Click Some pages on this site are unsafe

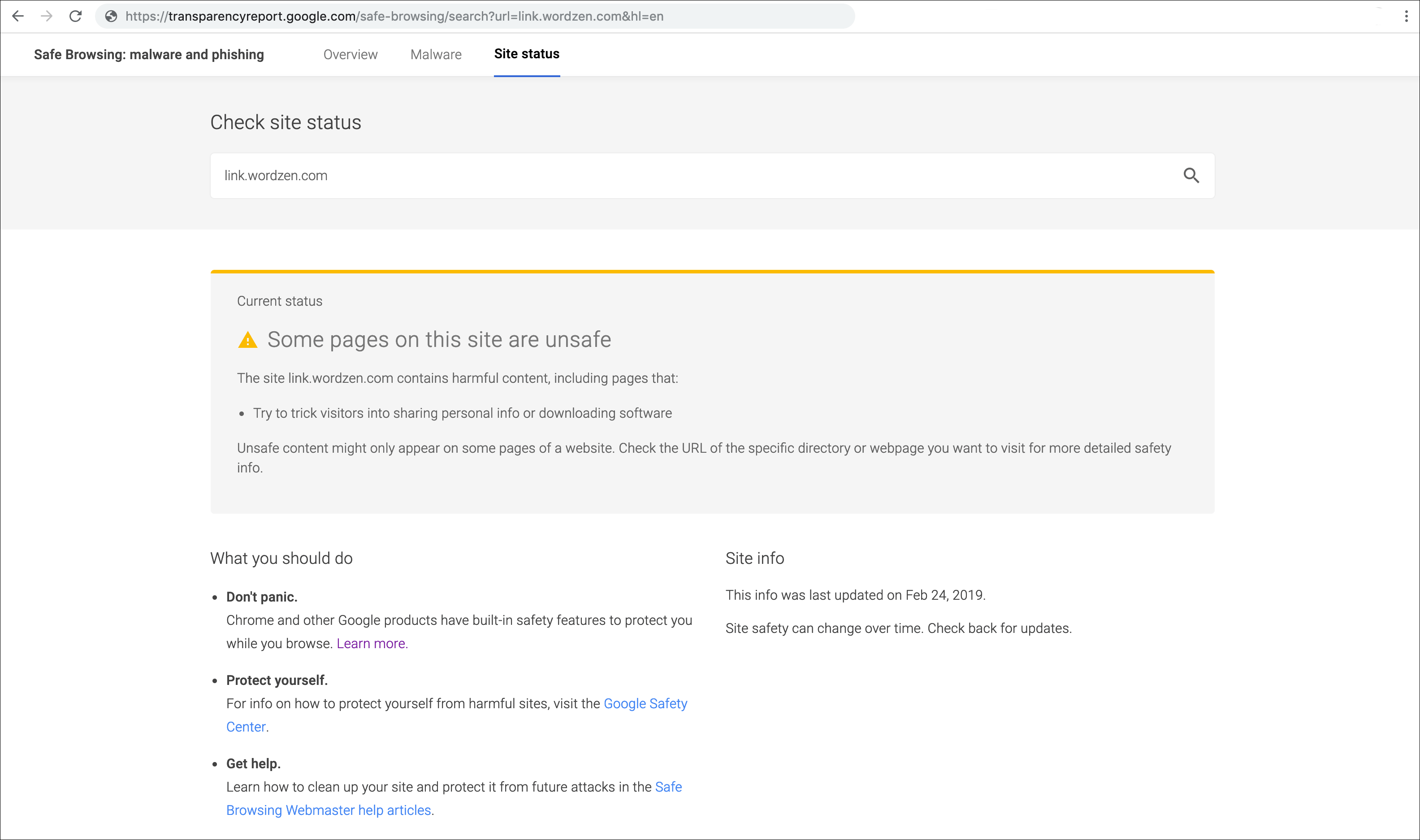439,340
